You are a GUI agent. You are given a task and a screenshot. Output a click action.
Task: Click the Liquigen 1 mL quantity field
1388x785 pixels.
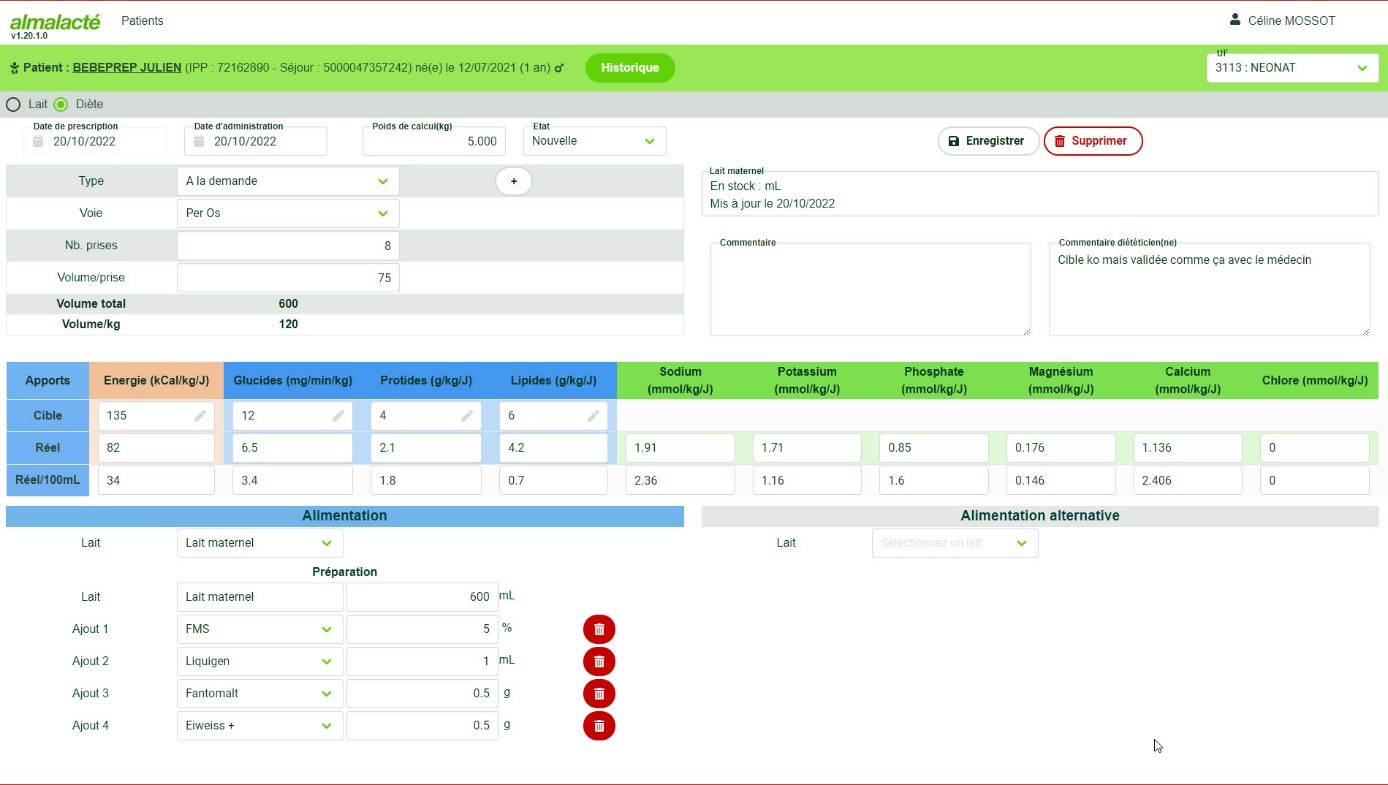click(x=422, y=661)
